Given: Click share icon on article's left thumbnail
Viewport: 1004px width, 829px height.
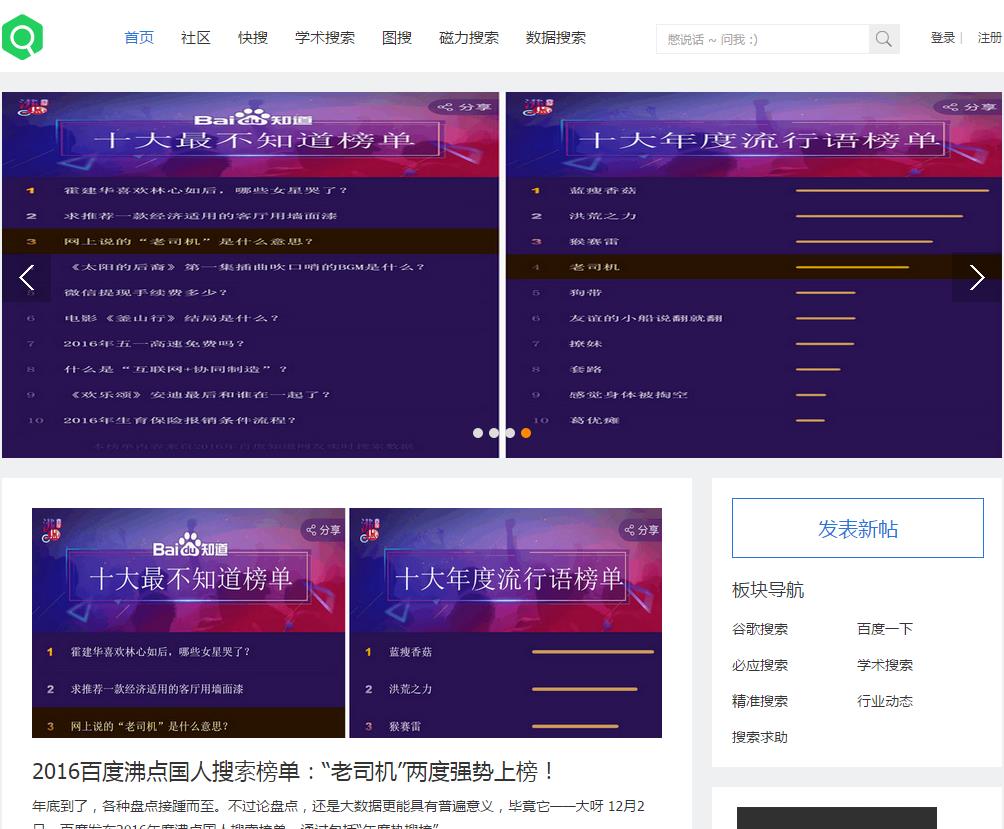Looking at the screenshot, I should [x=323, y=529].
